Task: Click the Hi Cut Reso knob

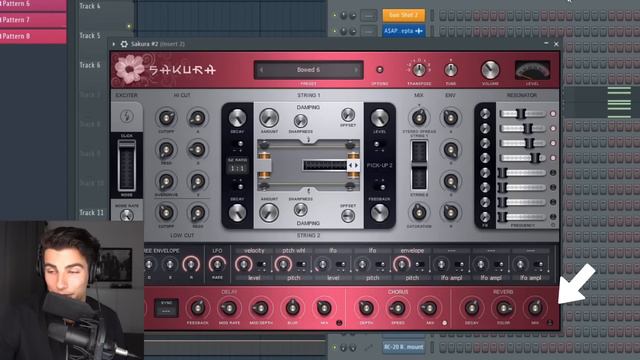Action: [x=166, y=149]
